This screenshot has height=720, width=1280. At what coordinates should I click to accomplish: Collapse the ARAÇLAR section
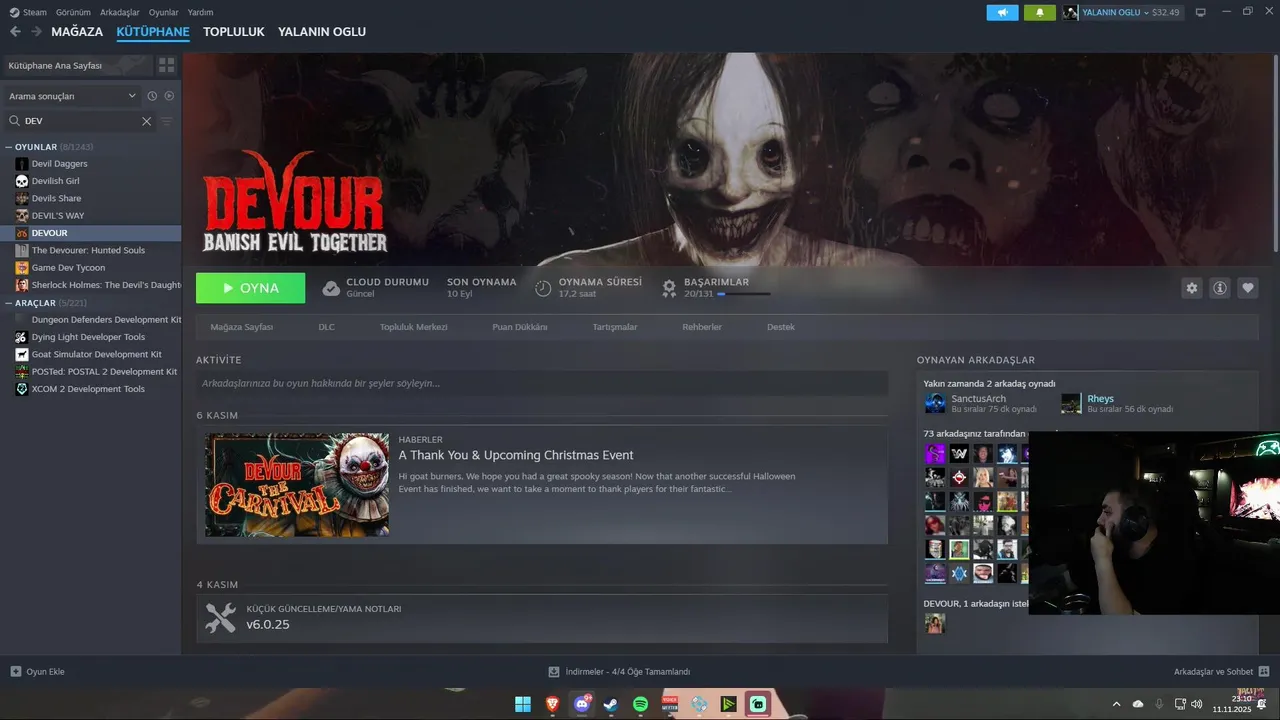[9, 302]
